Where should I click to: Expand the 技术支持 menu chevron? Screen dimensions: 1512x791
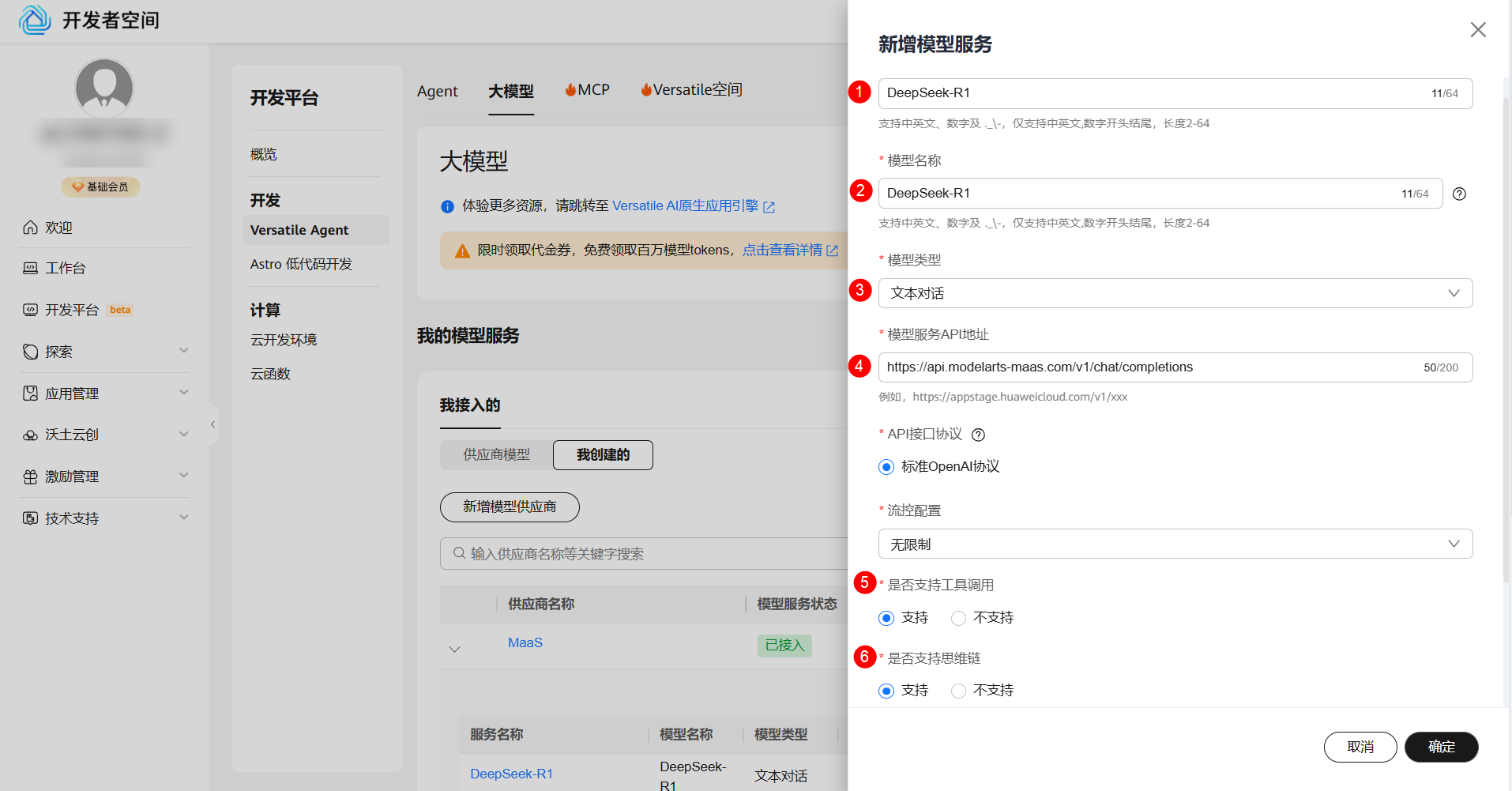click(x=184, y=517)
